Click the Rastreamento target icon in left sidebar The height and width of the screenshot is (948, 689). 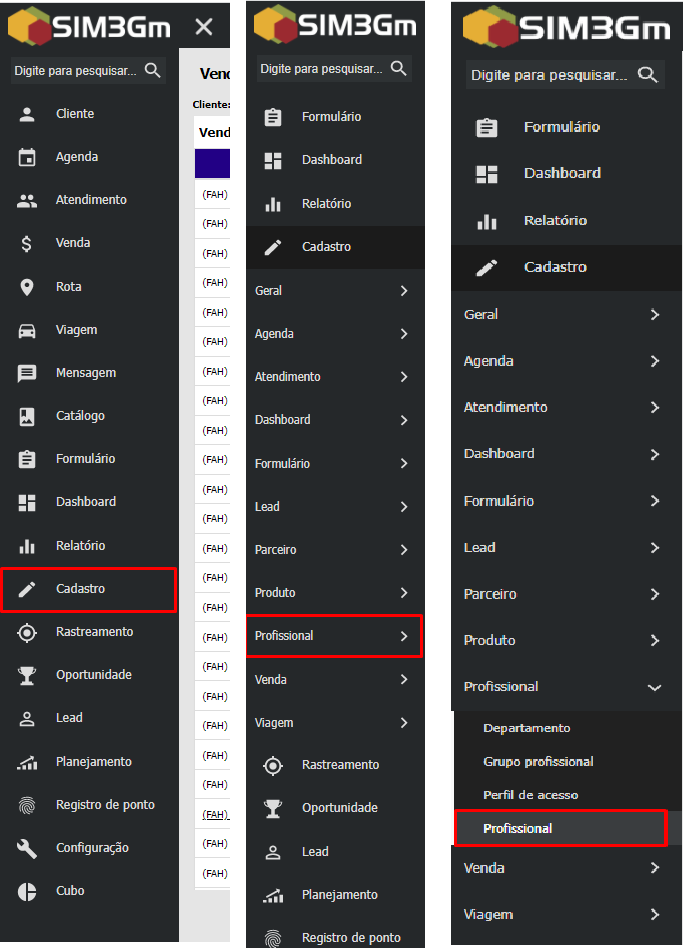27,633
